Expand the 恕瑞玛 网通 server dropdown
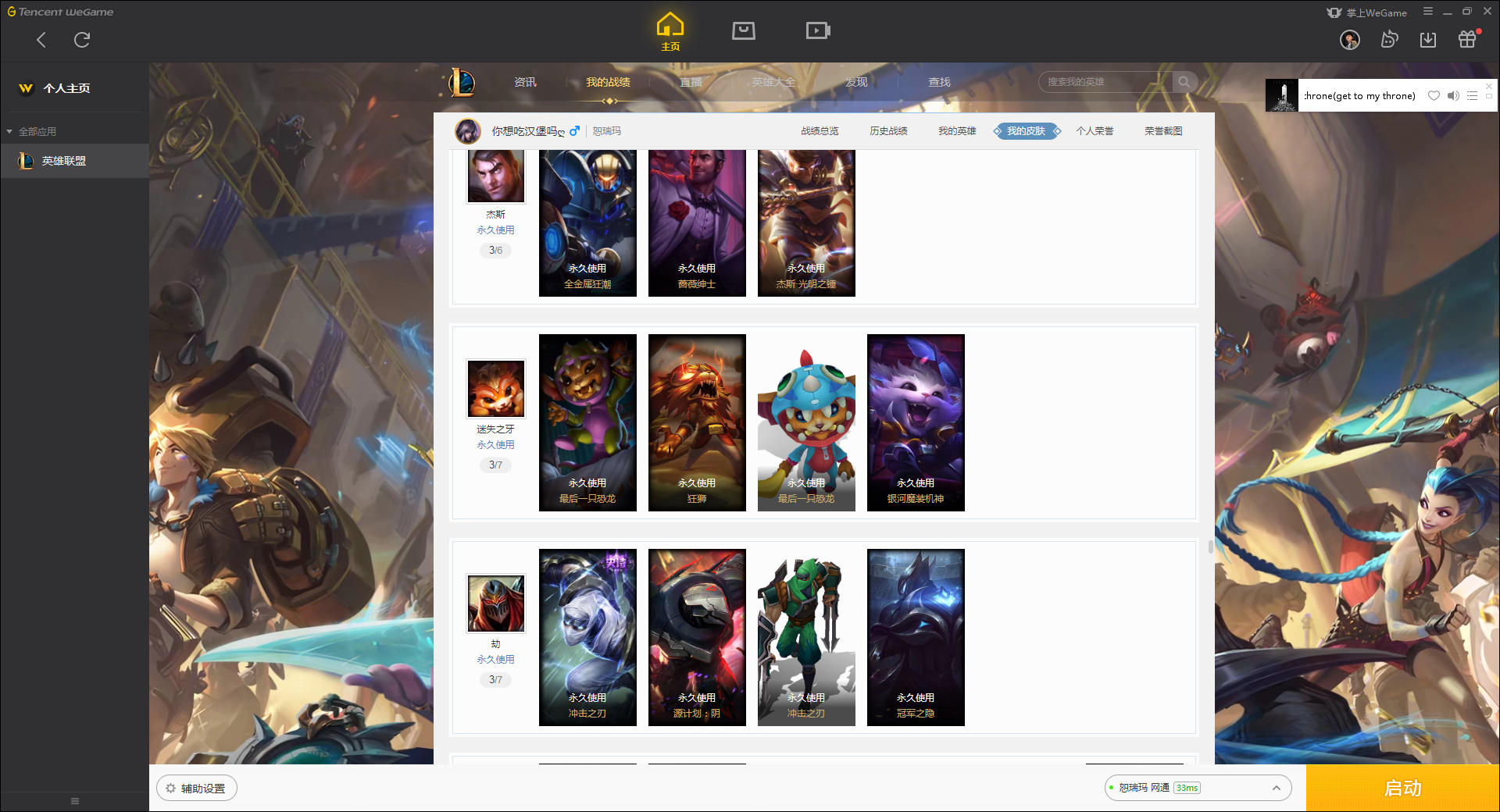Screen dimensions: 1500x812 tap(1198, 788)
